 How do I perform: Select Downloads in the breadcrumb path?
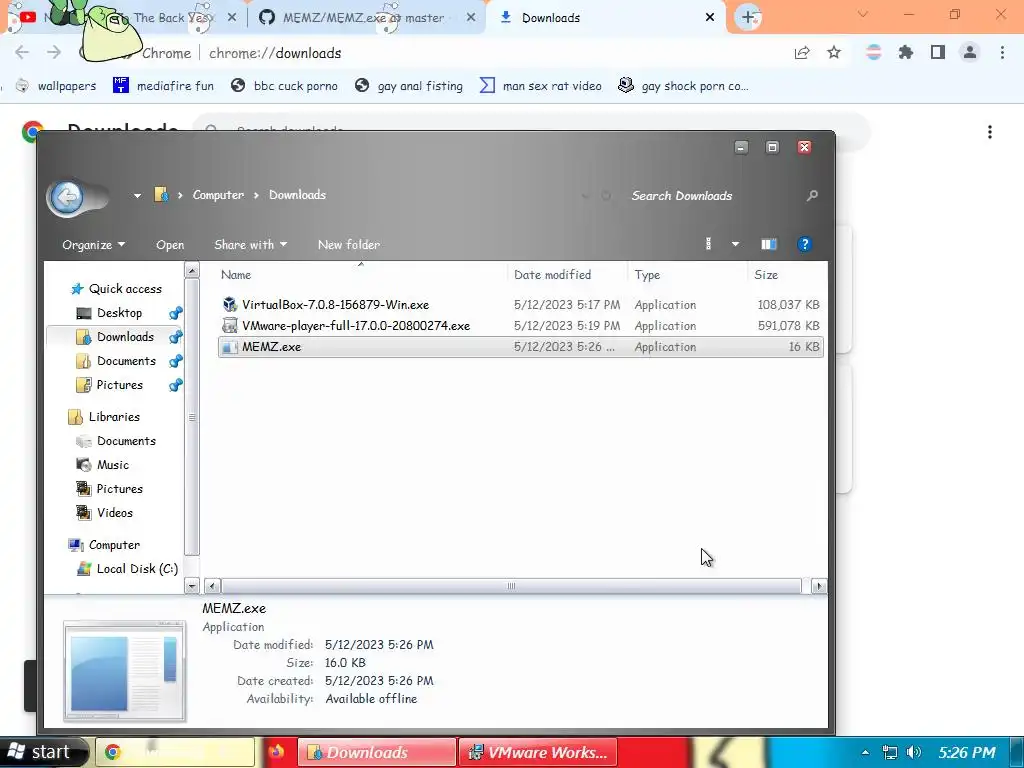pos(297,195)
